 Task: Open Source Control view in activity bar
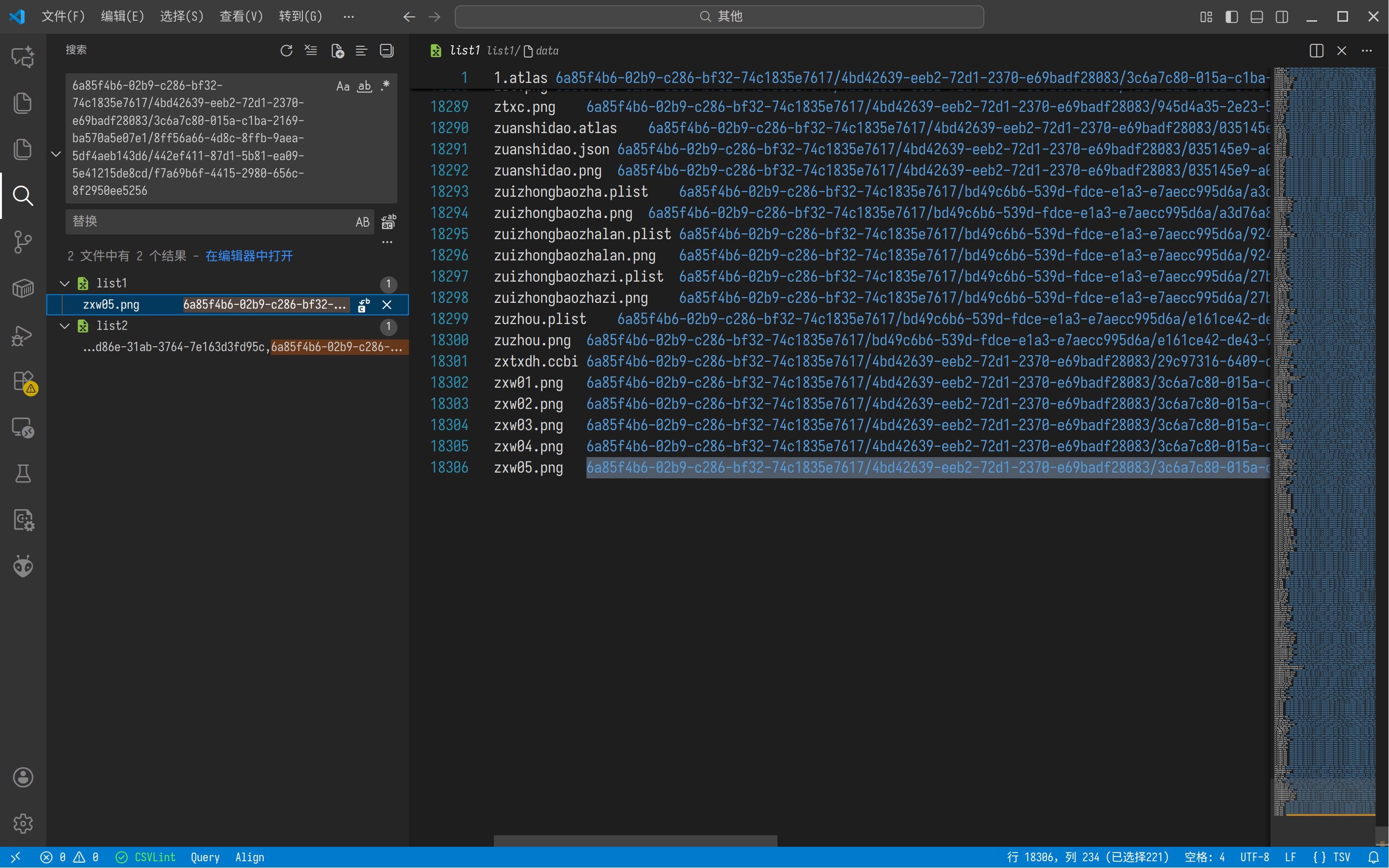click(x=23, y=242)
